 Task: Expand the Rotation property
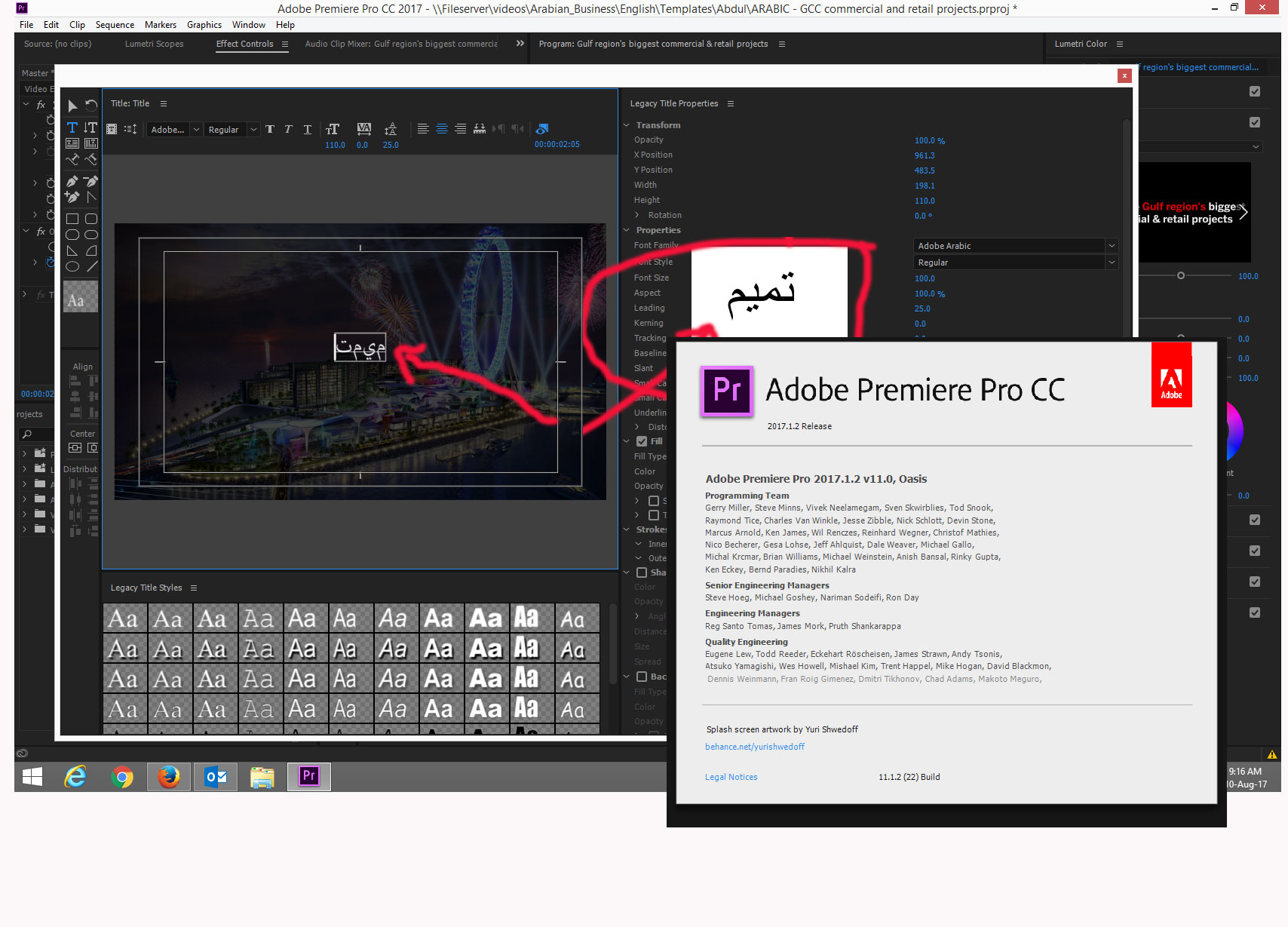[637, 215]
